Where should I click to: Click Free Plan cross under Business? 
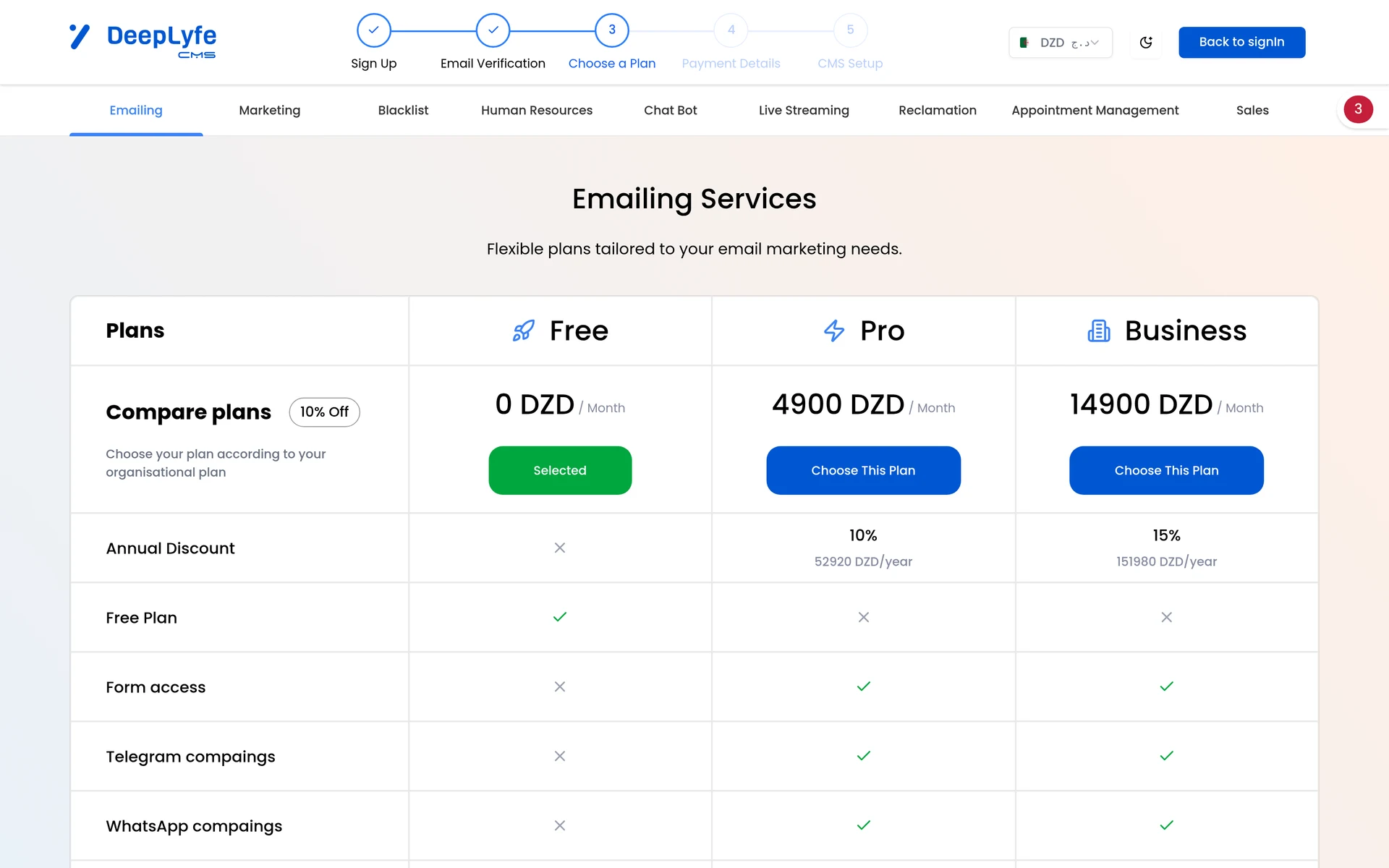[x=1167, y=617]
